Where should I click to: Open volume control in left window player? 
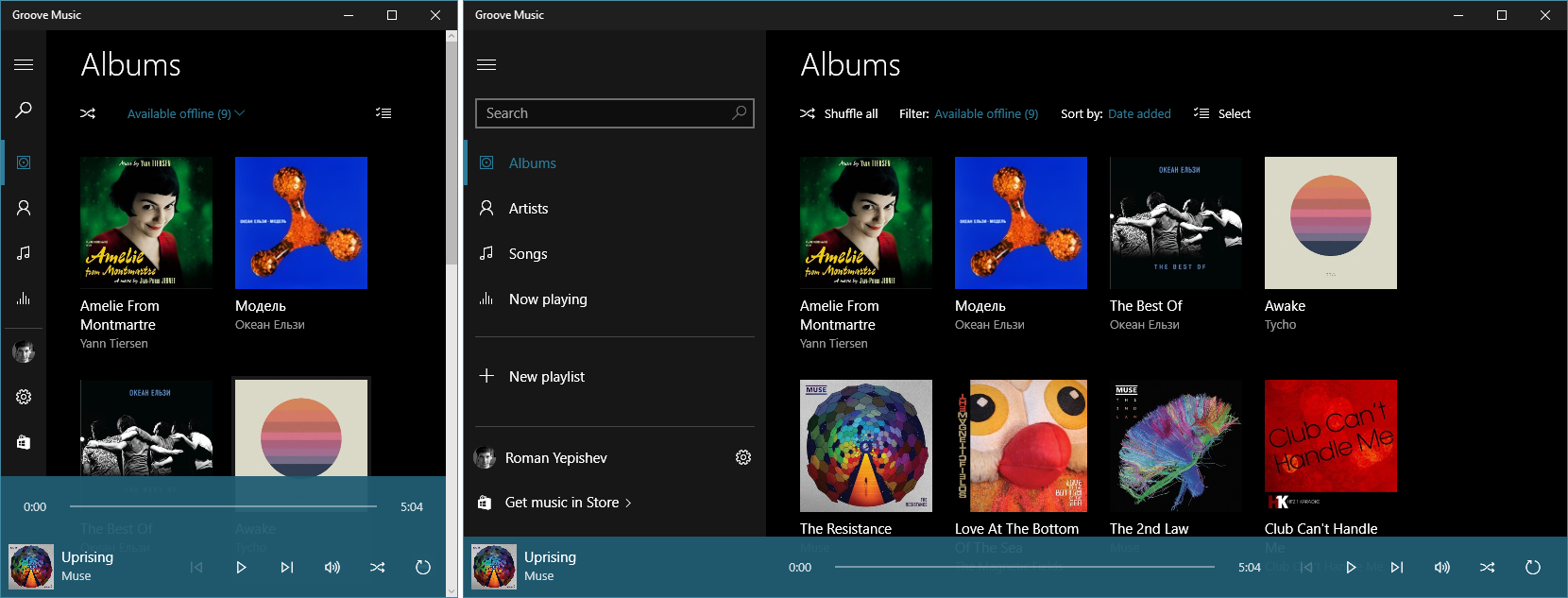click(x=332, y=567)
